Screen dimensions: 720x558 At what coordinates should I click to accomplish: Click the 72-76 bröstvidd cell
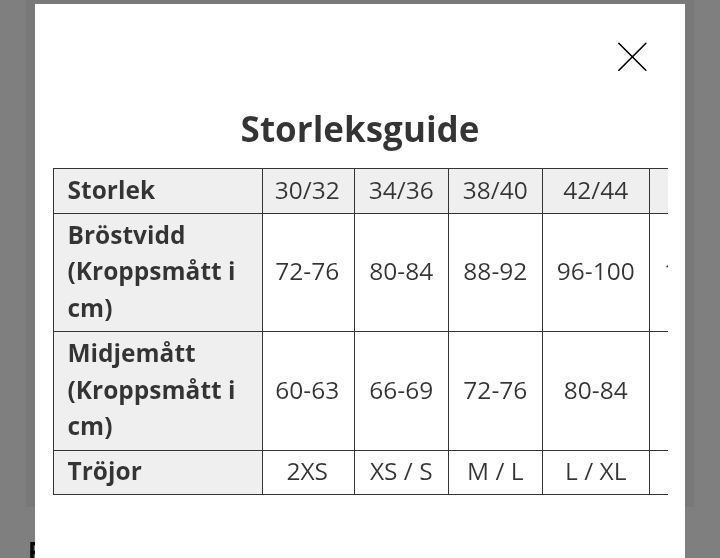point(307,271)
